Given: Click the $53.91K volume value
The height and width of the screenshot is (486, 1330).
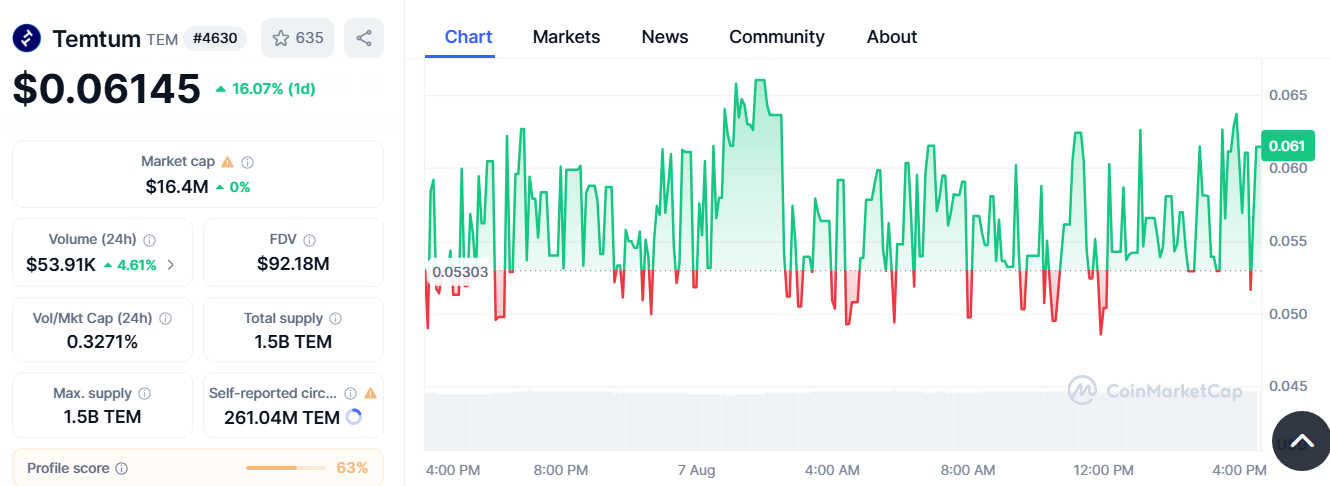Looking at the screenshot, I should (x=61, y=265).
